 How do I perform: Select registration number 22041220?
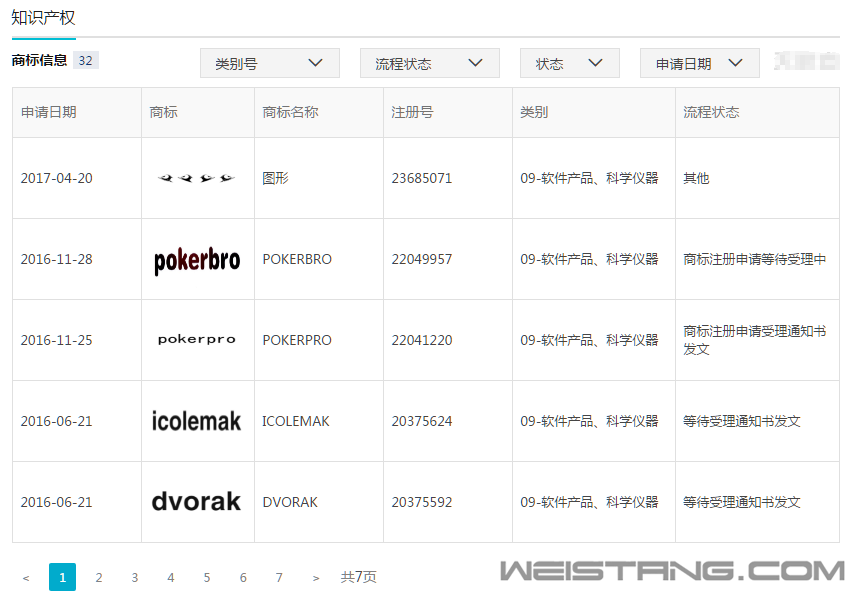[x=422, y=340]
